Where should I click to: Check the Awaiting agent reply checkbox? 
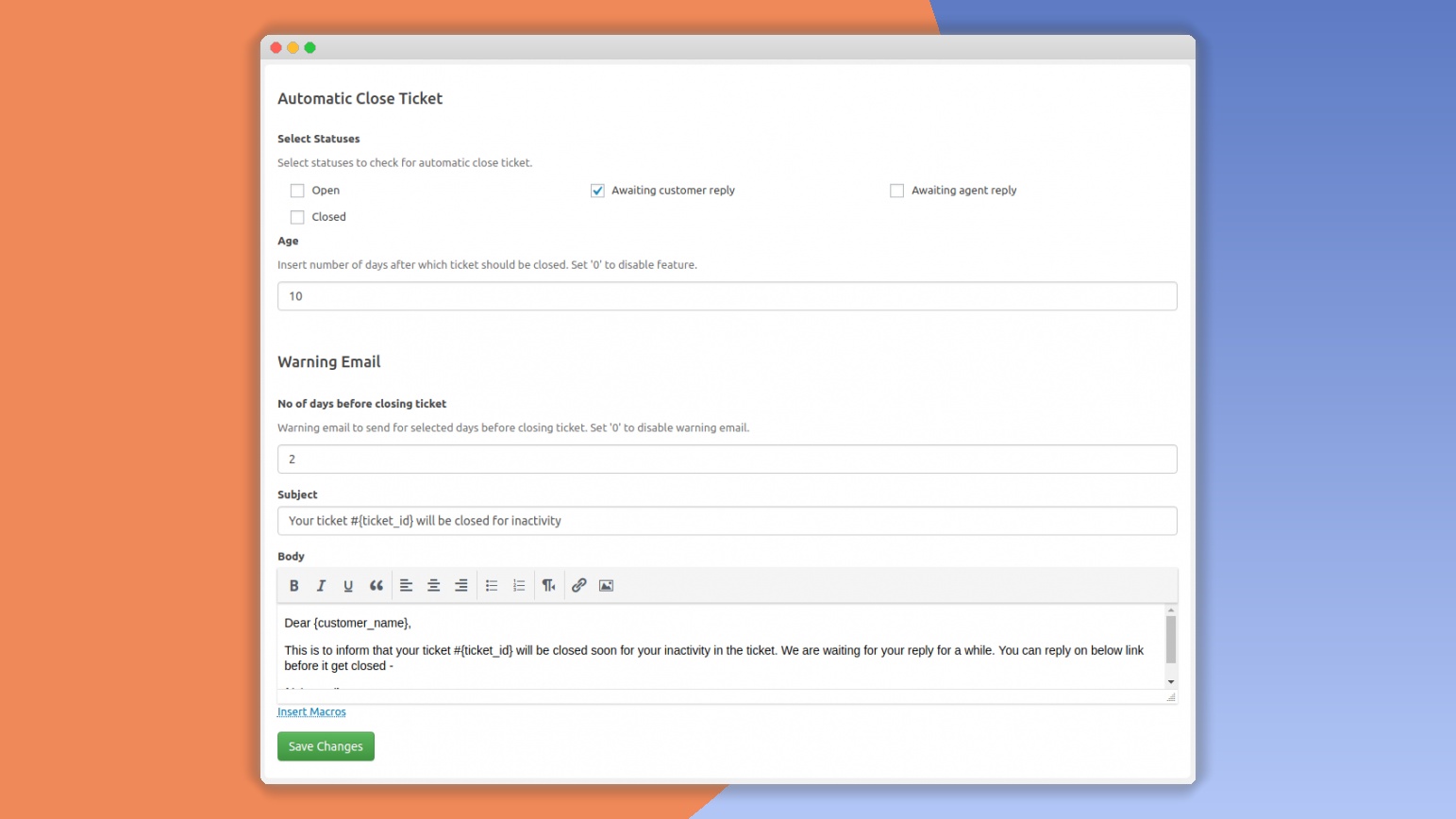pyautogui.click(x=896, y=191)
